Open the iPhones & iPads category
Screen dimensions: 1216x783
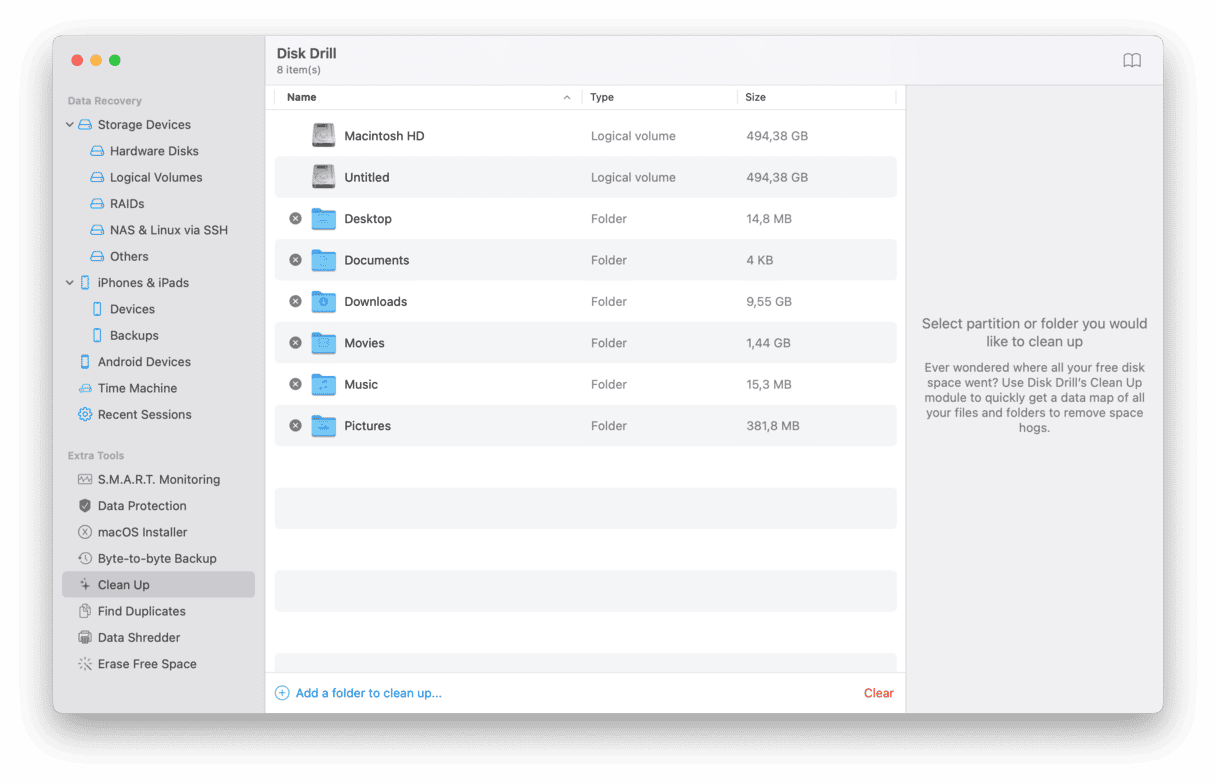click(143, 283)
